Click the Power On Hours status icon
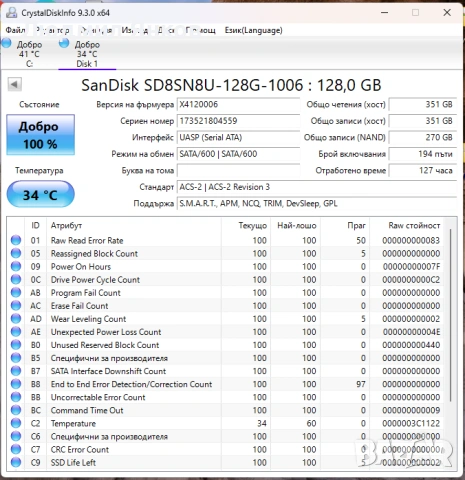This screenshot has height=480, width=465. 16,266
